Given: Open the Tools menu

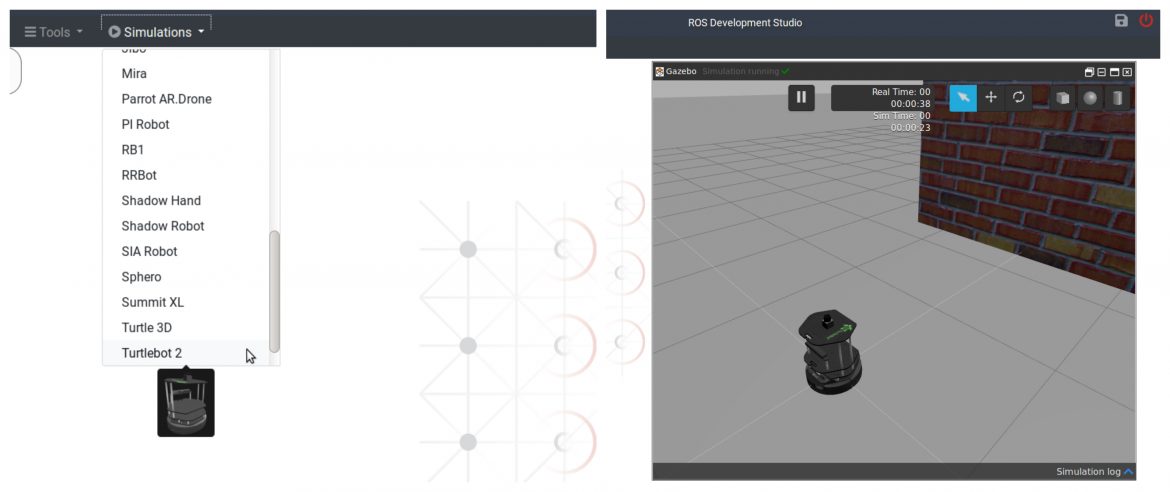Looking at the screenshot, I should 54,32.
